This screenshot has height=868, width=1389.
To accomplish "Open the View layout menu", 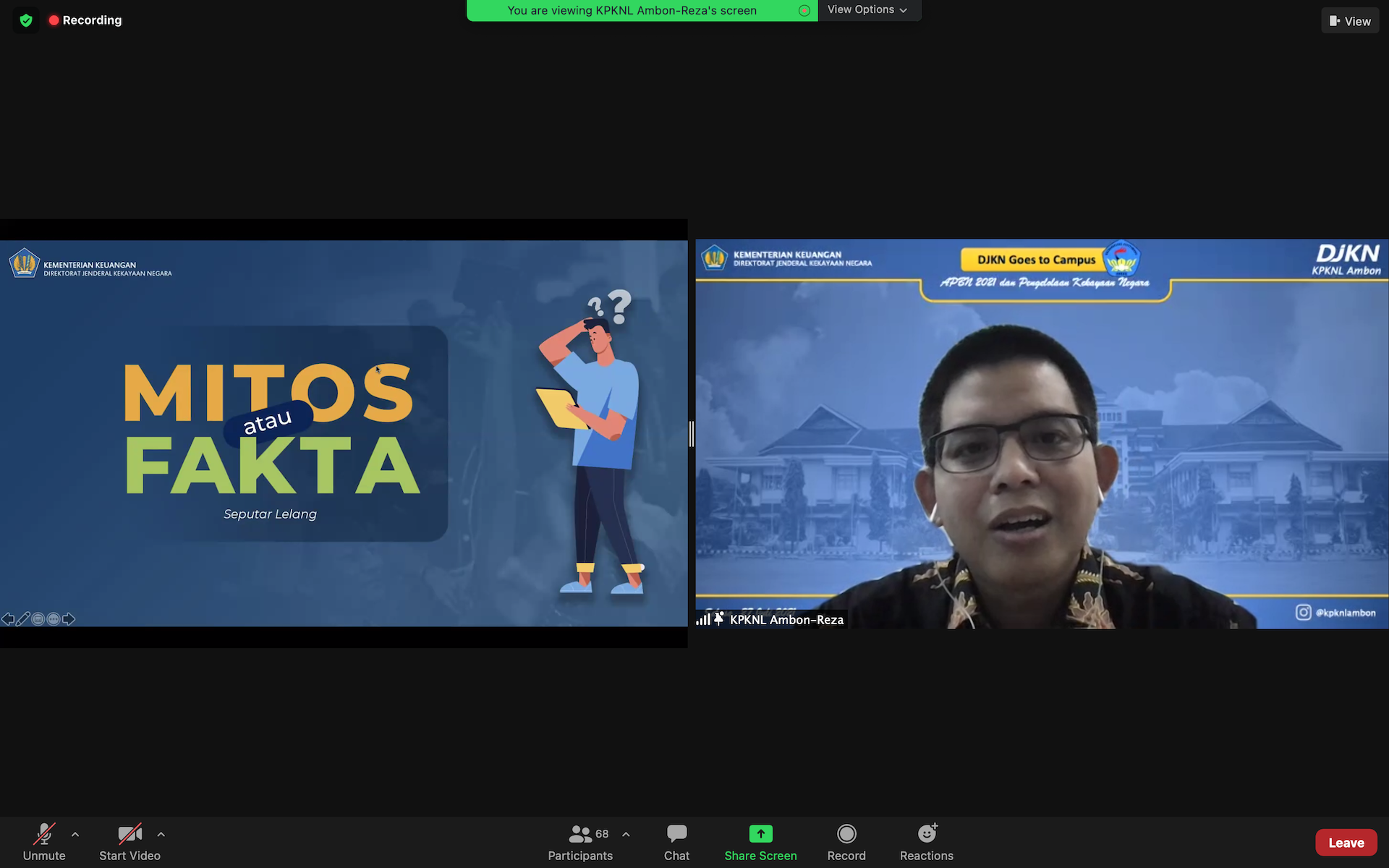I will pyautogui.click(x=1349, y=21).
